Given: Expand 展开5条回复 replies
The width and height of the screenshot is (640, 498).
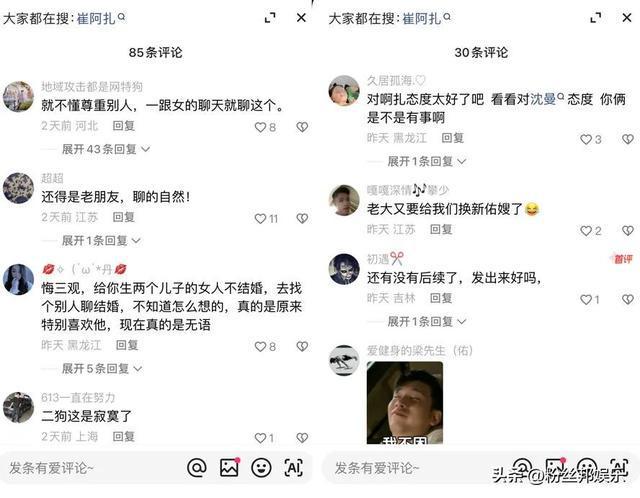Looking at the screenshot, I should pyautogui.click(x=102, y=369).
